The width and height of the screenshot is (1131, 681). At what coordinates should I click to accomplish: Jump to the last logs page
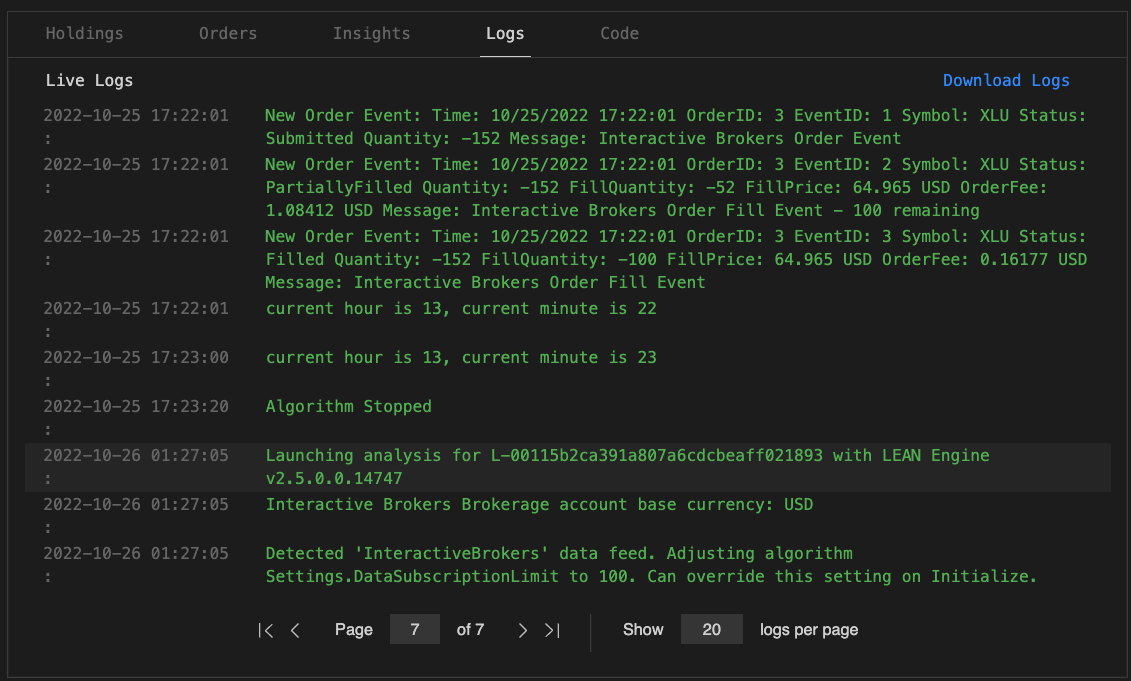[x=552, y=630]
